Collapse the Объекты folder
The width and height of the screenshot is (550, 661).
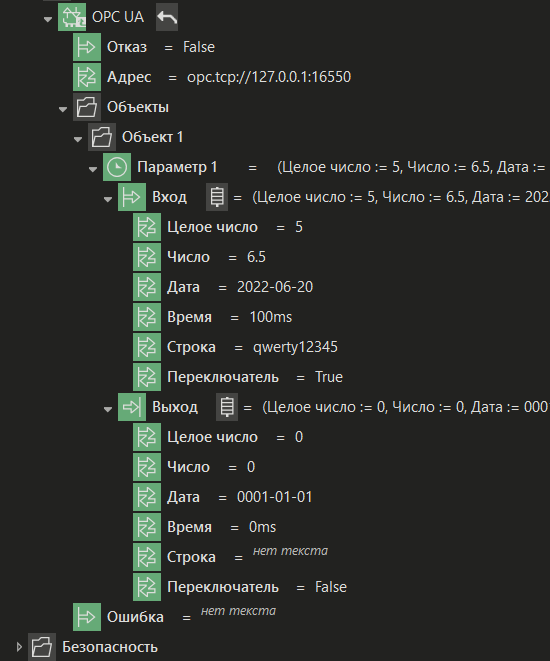pyautogui.click(x=63, y=109)
